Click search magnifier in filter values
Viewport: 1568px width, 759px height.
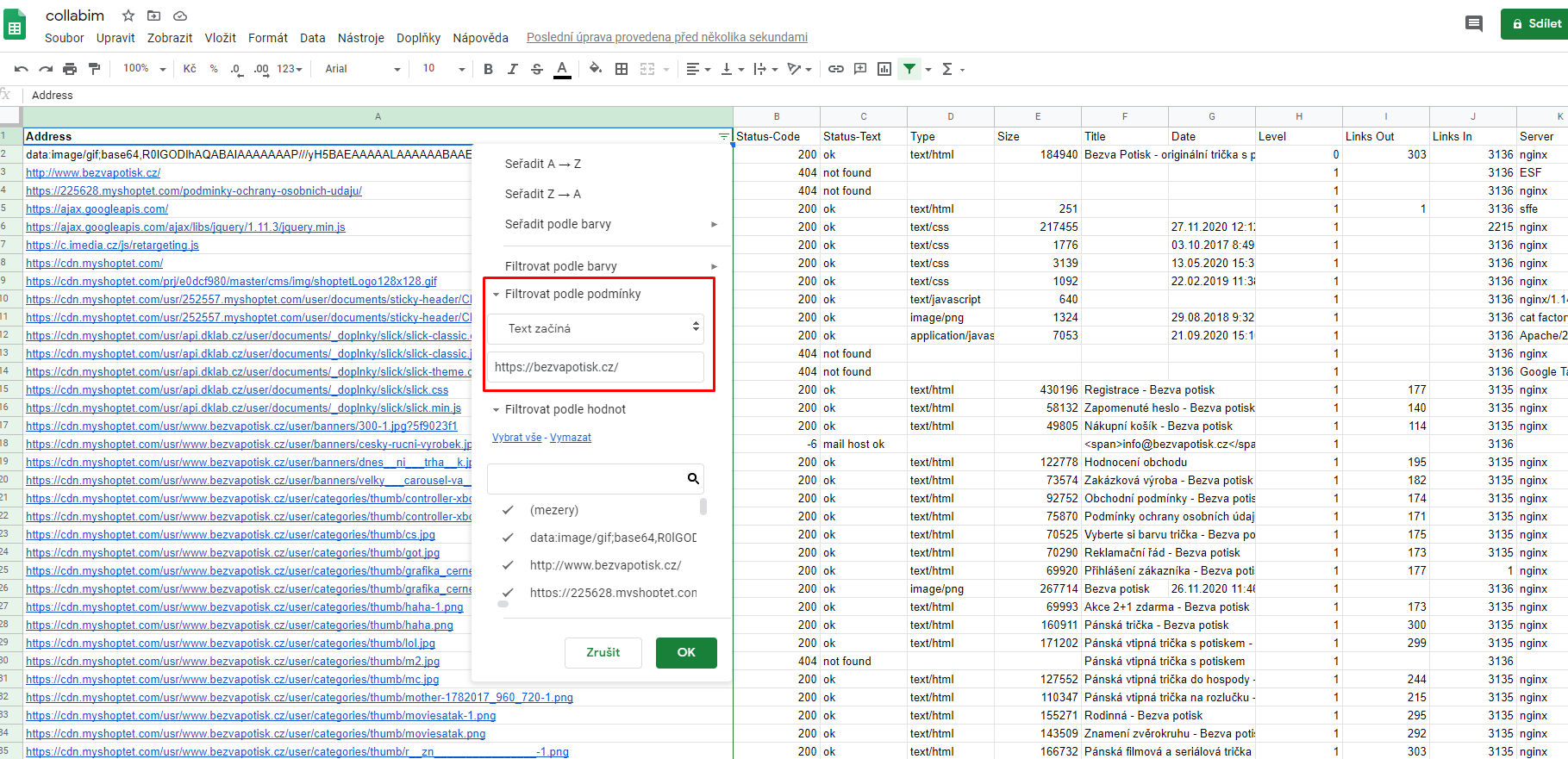[x=693, y=478]
